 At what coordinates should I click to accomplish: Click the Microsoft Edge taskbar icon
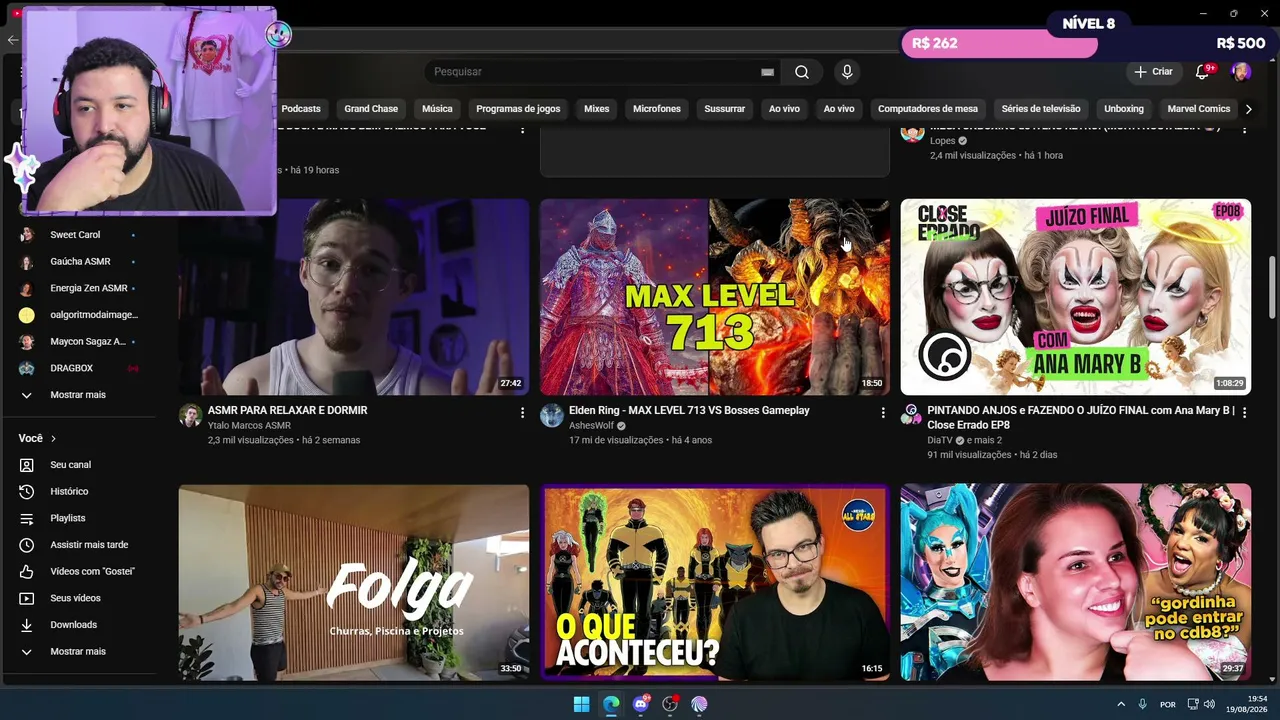611,704
